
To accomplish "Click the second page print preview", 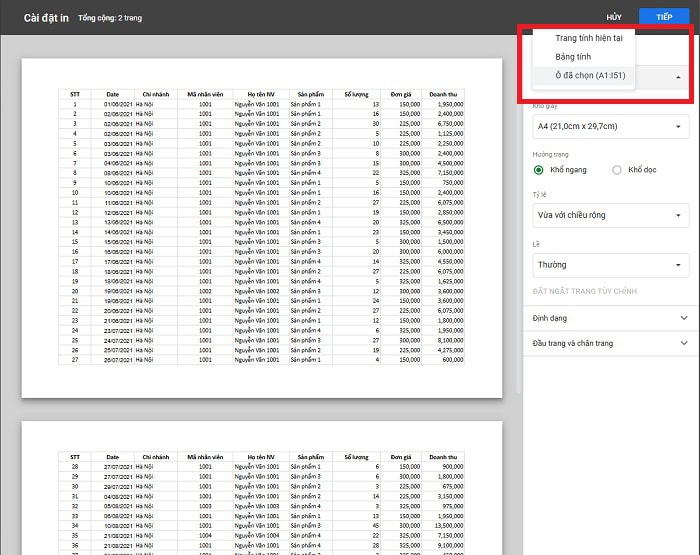I will pyautogui.click(x=262, y=490).
